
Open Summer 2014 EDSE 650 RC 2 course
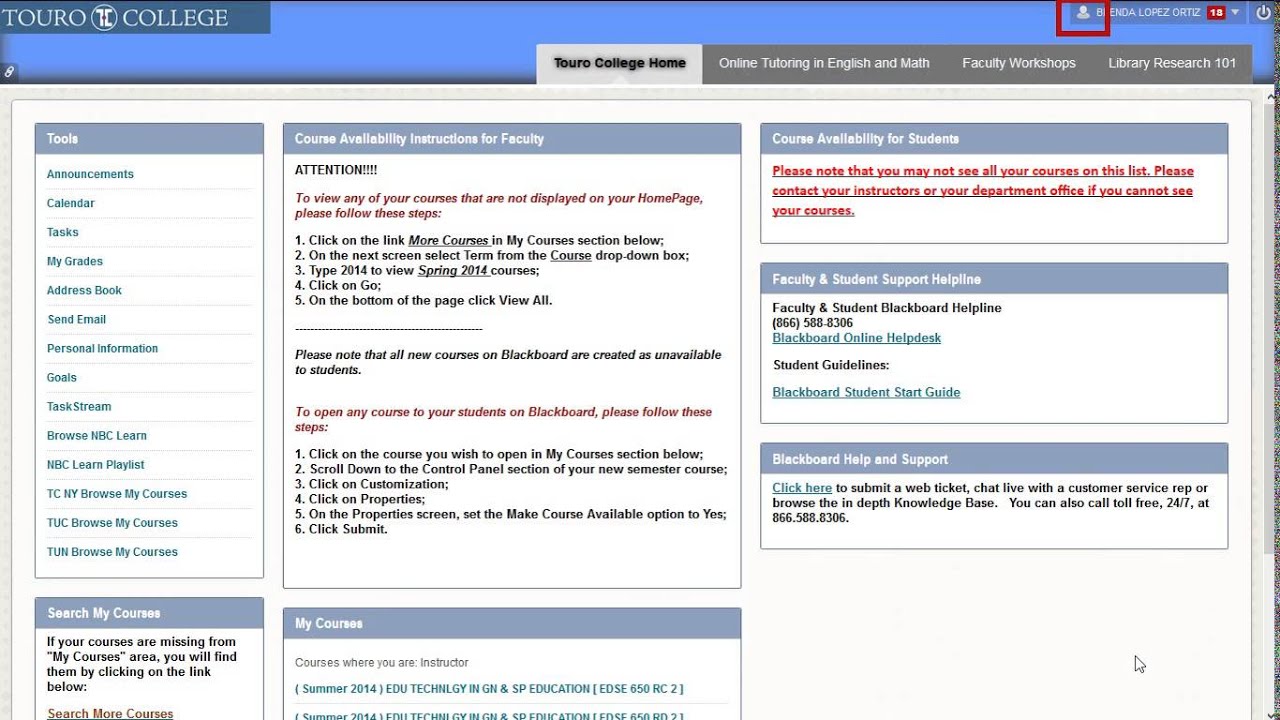tap(489, 688)
